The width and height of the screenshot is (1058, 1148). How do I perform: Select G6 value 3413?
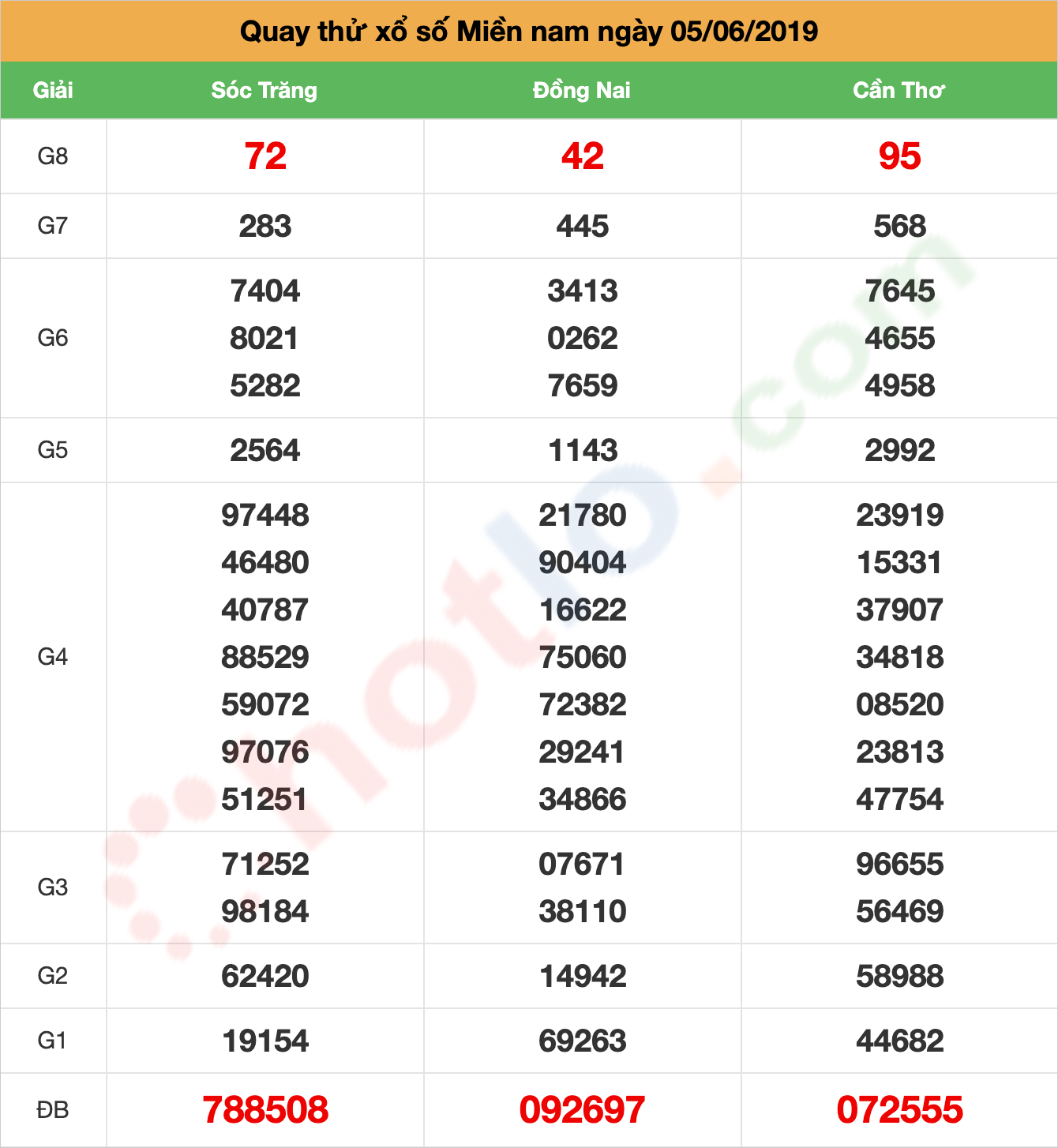click(583, 291)
